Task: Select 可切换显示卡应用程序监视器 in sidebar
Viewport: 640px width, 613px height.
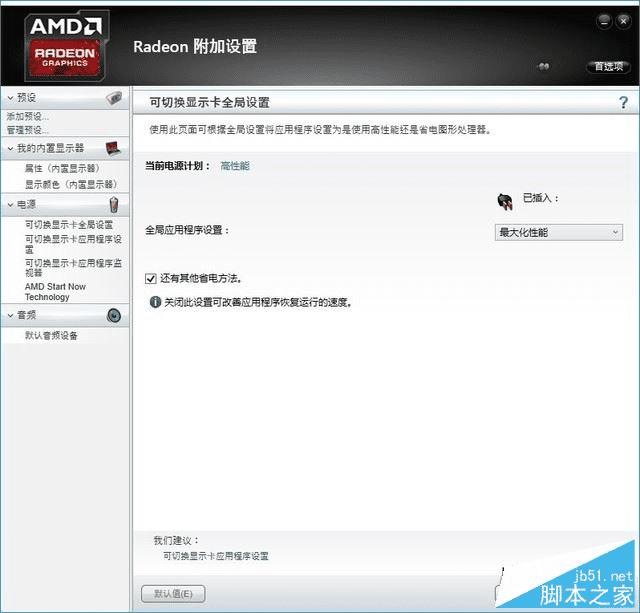Action: (73, 268)
